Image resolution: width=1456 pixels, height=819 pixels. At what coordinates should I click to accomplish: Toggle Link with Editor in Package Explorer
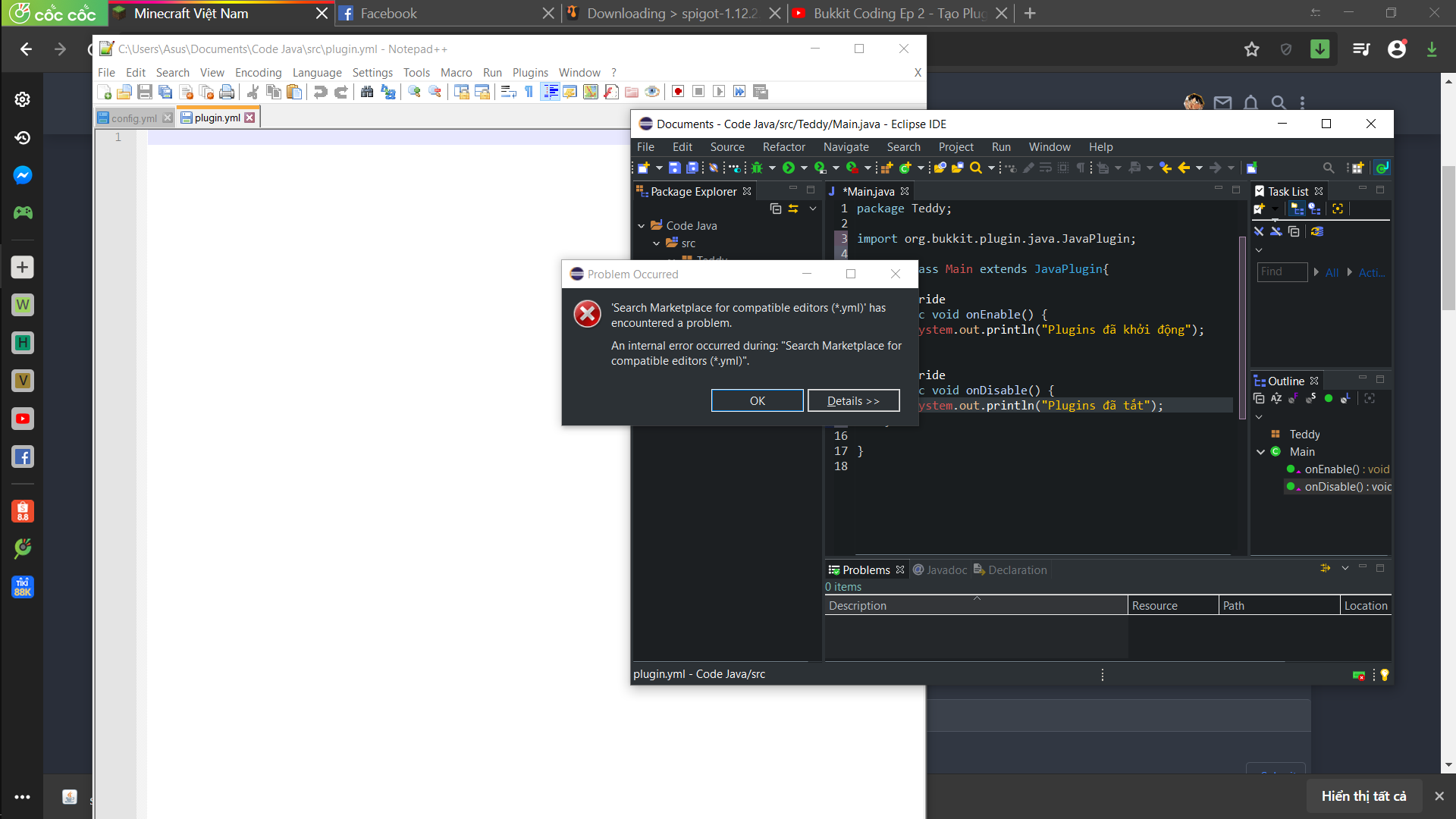coord(793,209)
